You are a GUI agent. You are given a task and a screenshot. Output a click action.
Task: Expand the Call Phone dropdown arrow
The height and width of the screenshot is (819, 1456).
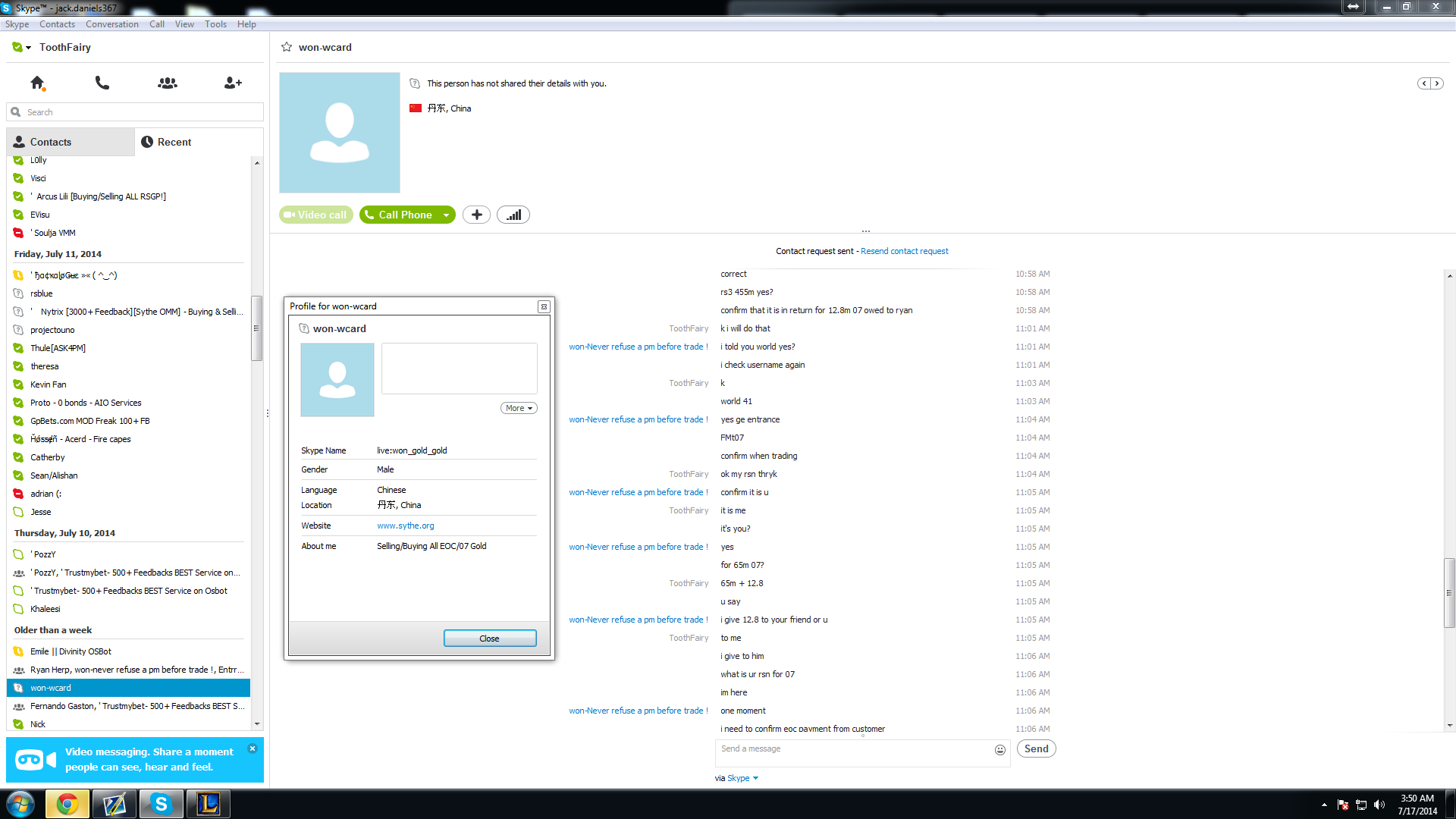[447, 215]
